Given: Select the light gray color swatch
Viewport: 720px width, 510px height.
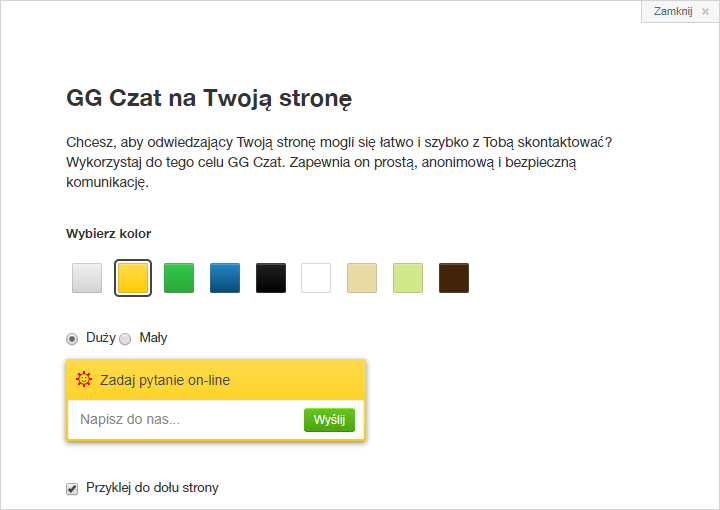Looking at the screenshot, I should click(87, 278).
